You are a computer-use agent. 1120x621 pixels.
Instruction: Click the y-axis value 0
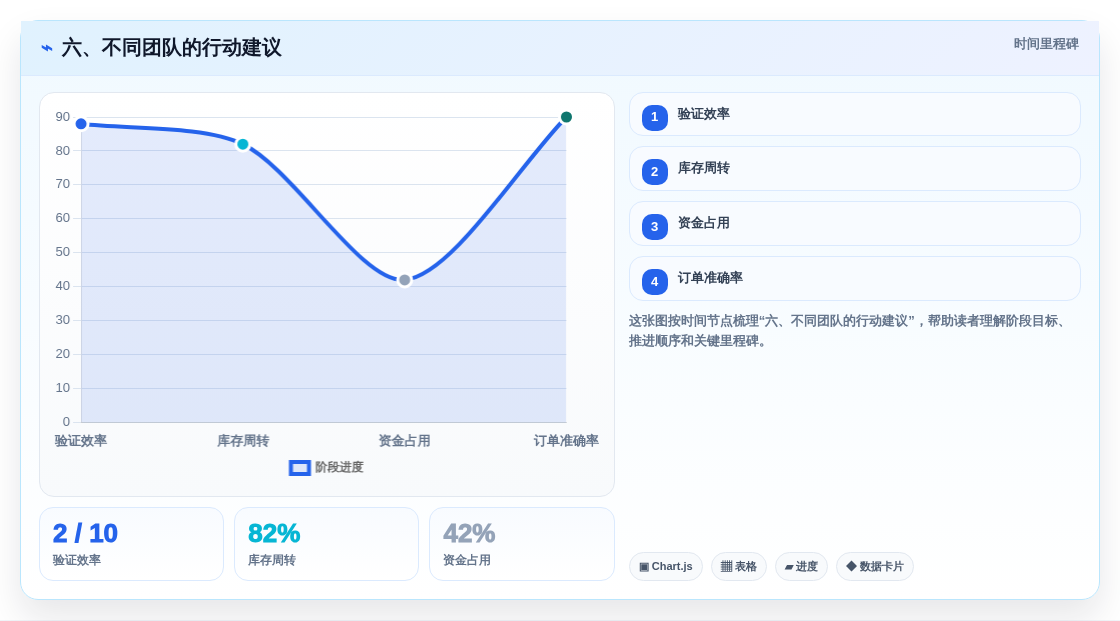tap(66, 422)
